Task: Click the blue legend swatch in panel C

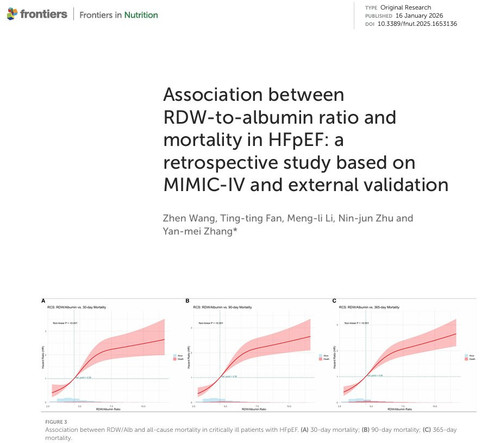Action: click(x=466, y=356)
